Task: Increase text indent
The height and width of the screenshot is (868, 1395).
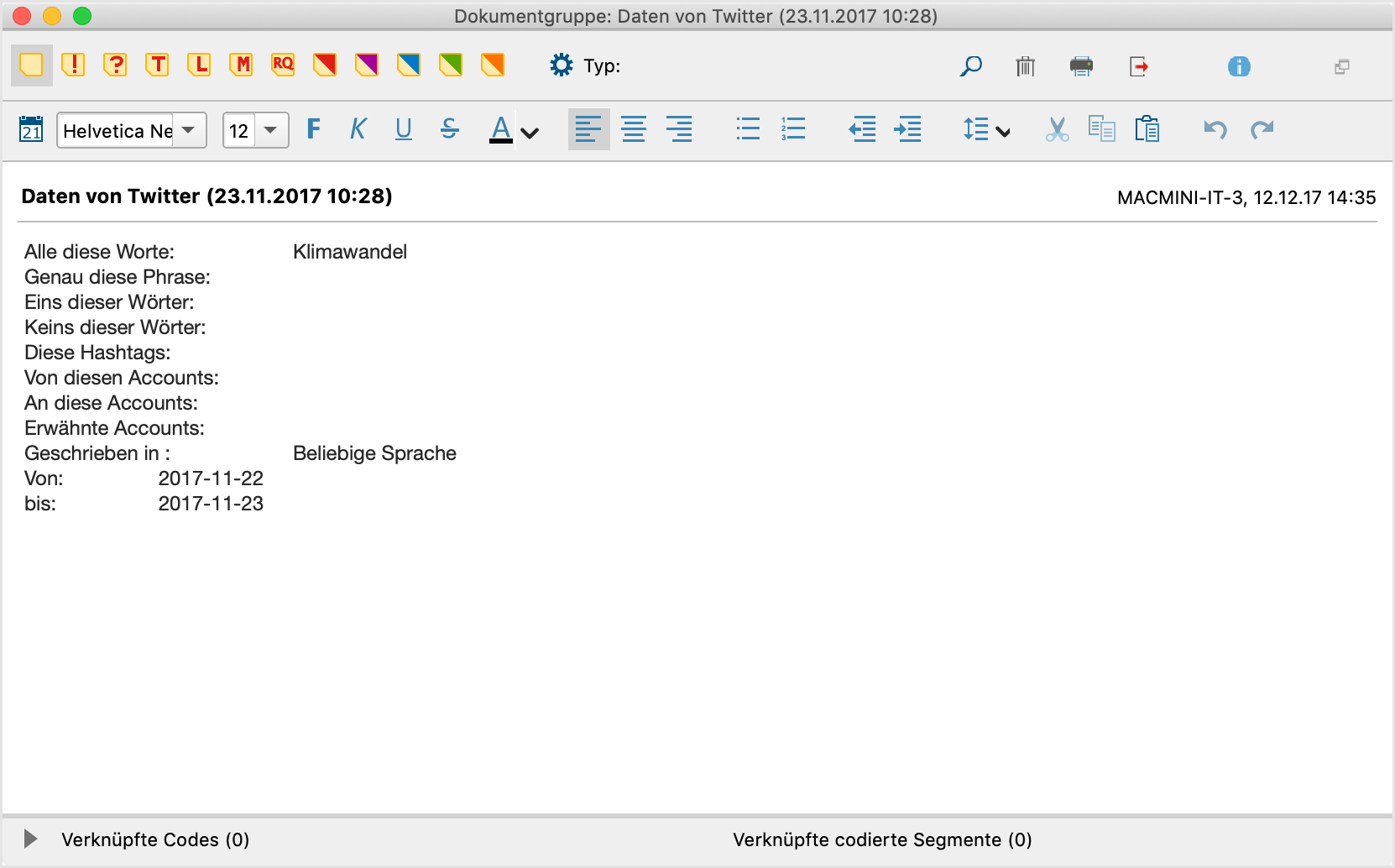Action: tap(907, 129)
